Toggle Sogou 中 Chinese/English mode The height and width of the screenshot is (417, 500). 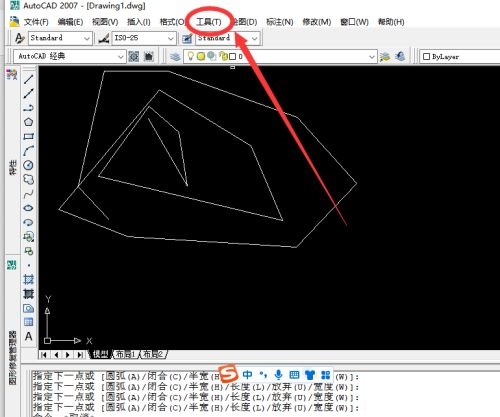click(247, 375)
